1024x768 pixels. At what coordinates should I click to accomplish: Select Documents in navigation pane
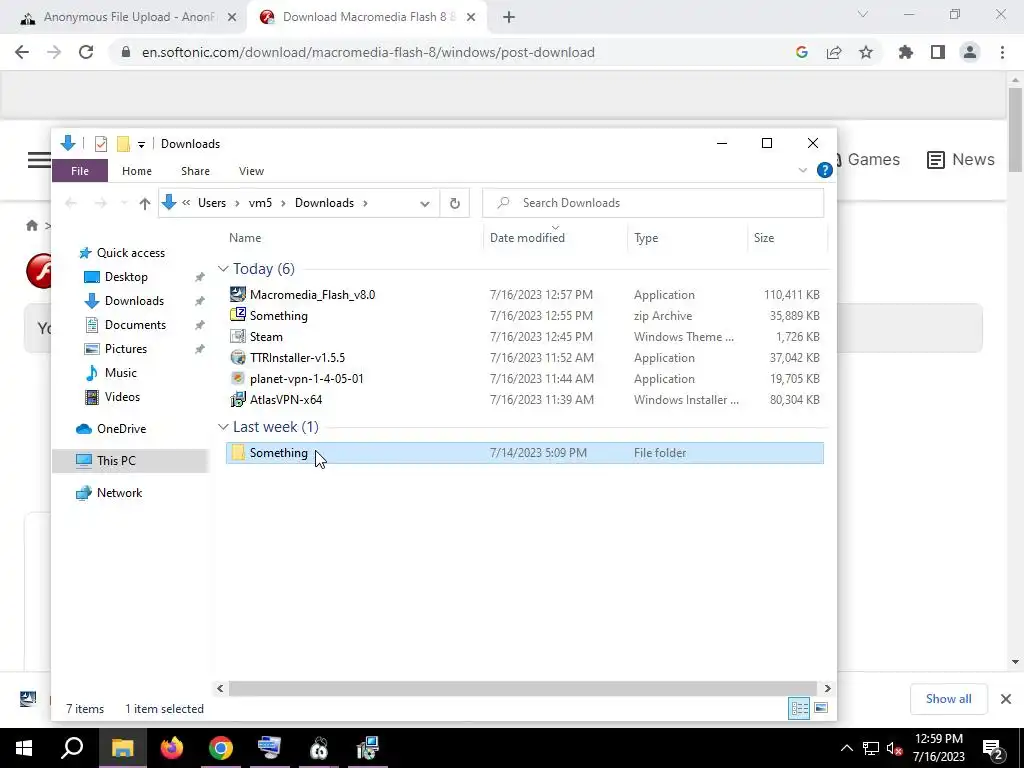(x=135, y=325)
